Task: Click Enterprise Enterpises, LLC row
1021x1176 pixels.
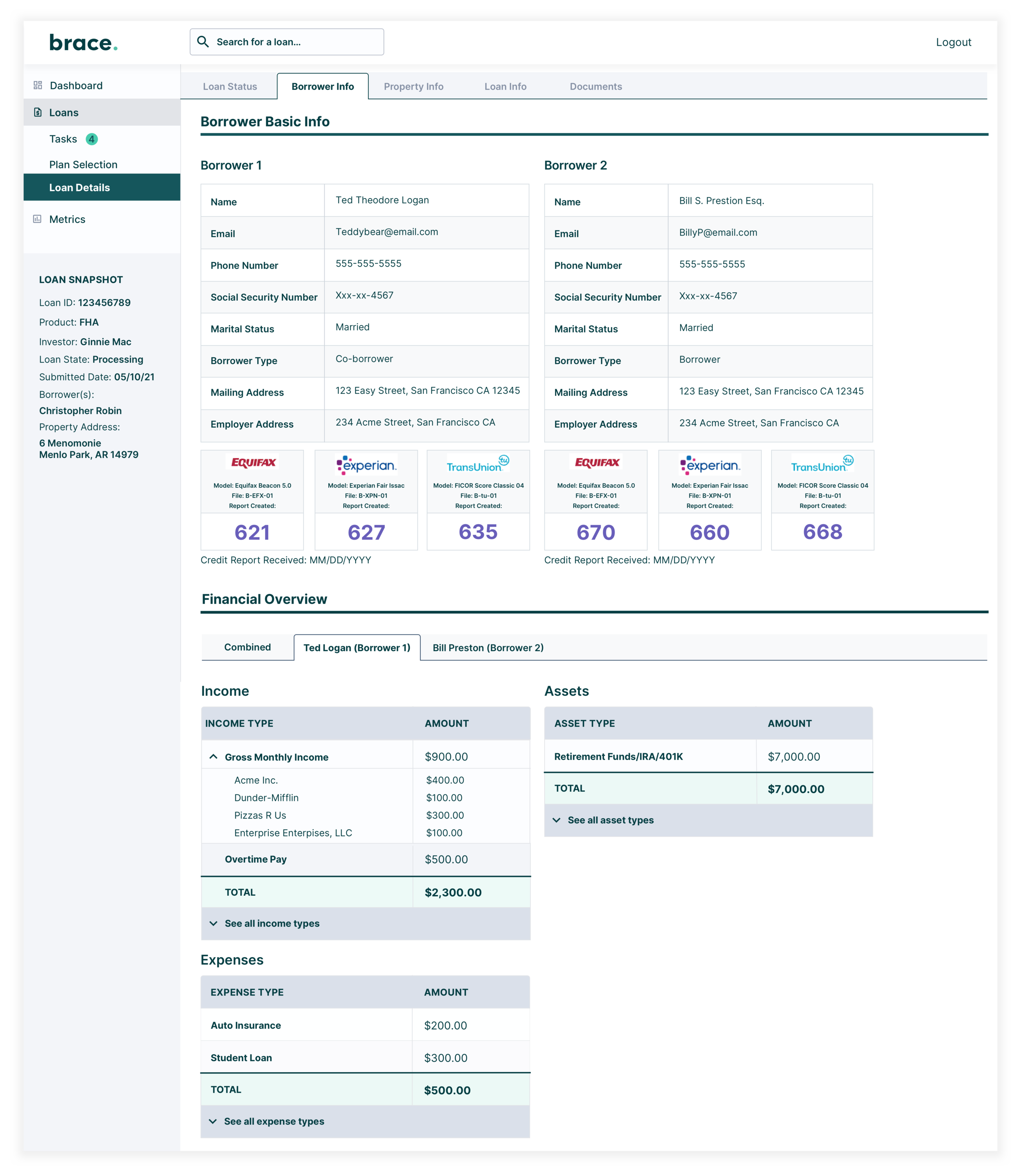Action: [x=366, y=833]
